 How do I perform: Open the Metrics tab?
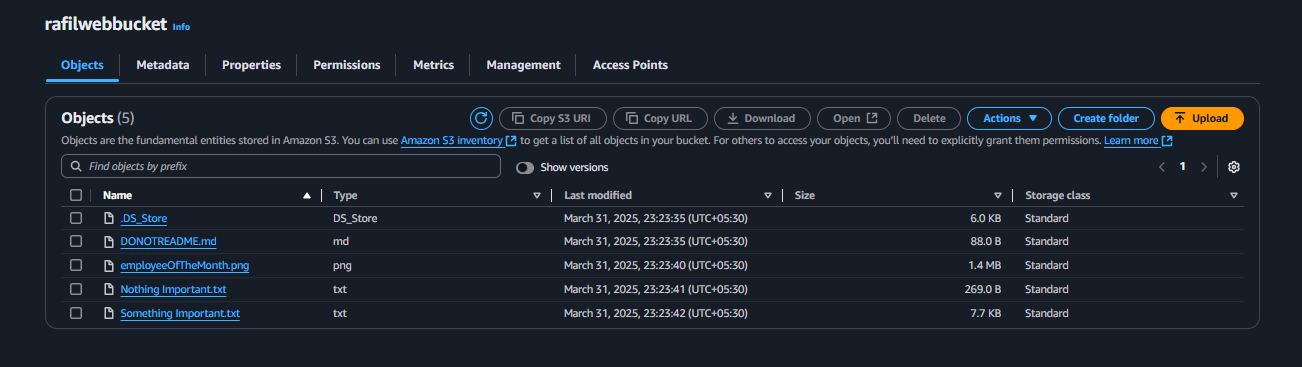click(x=433, y=65)
